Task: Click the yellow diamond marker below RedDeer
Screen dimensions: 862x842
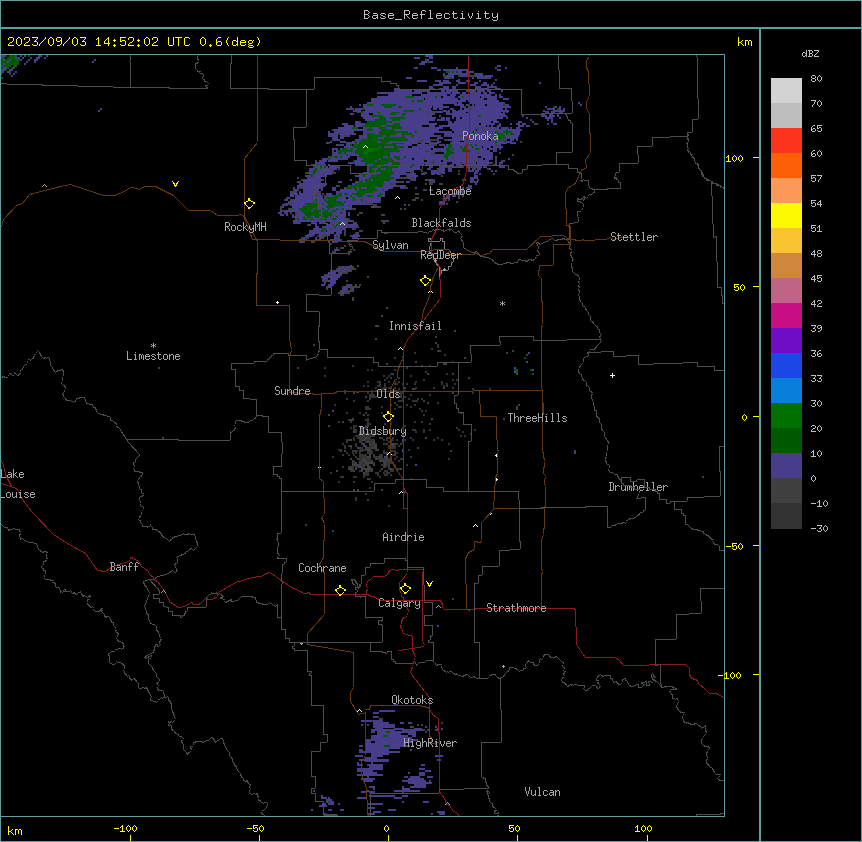Action: [x=425, y=281]
